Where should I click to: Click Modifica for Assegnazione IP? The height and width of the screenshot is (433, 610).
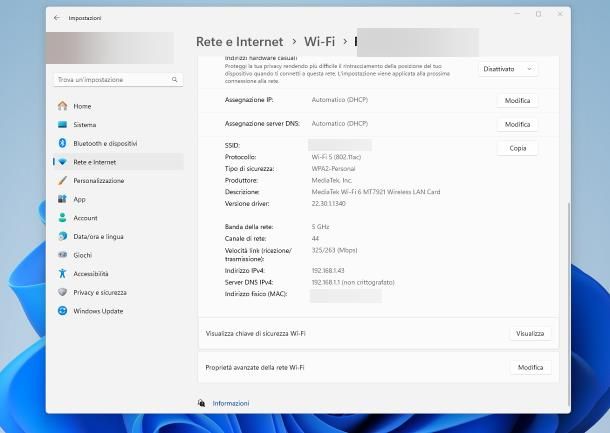point(517,100)
